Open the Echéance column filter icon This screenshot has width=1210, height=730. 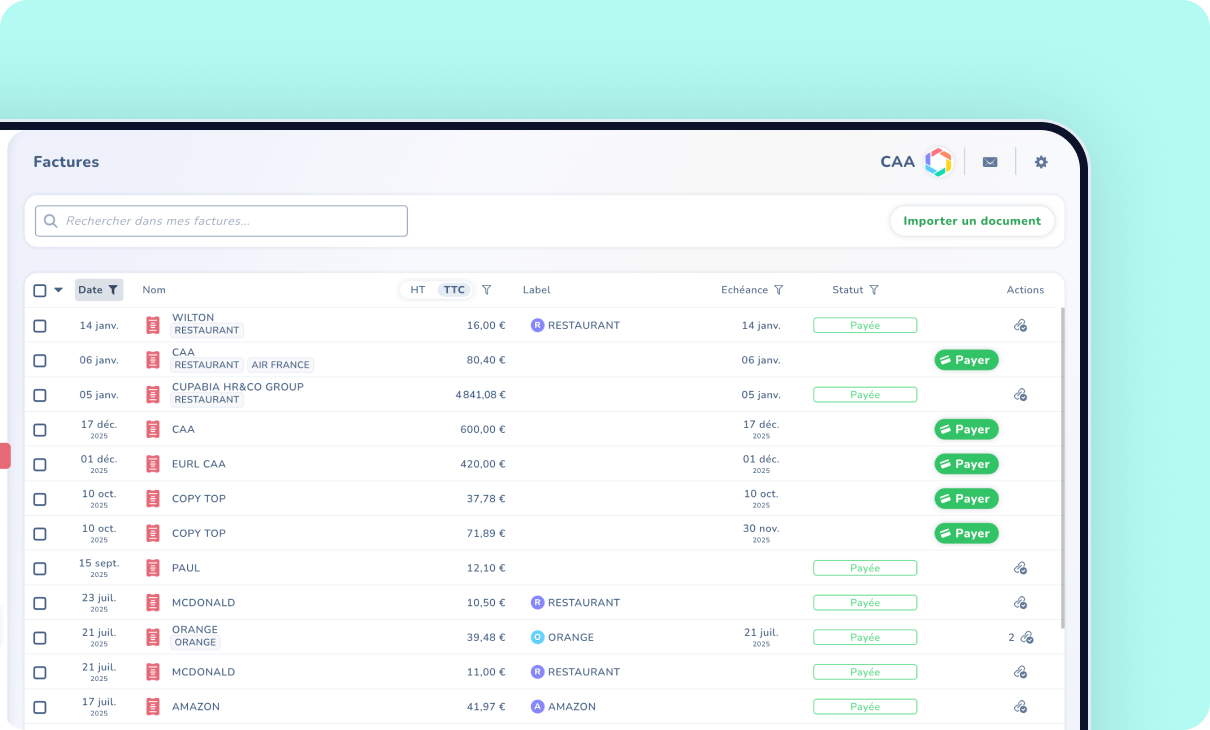pyautogui.click(x=778, y=290)
